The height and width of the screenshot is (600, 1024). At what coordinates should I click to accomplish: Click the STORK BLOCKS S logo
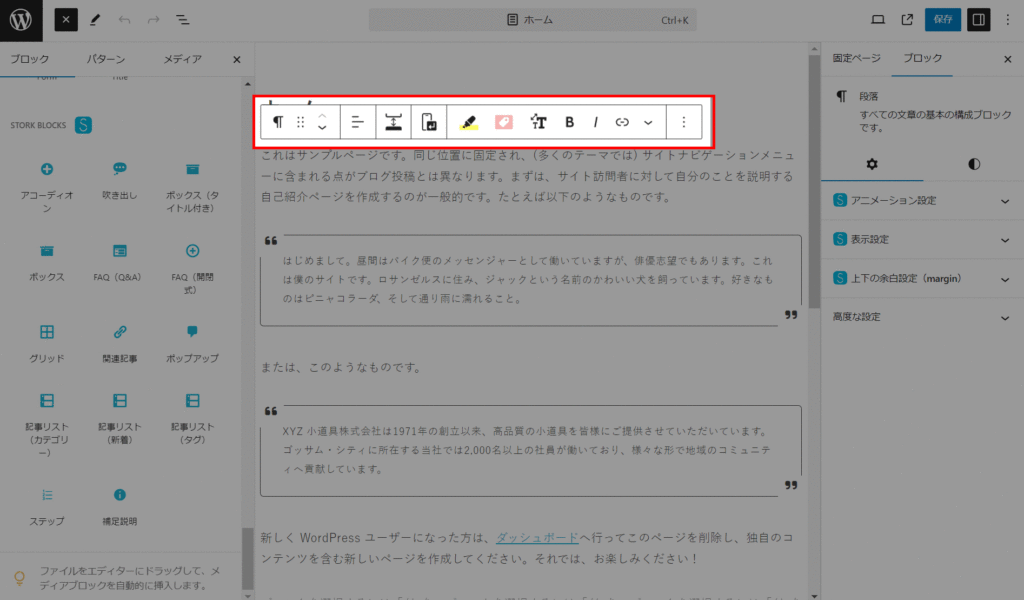tap(83, 125)
